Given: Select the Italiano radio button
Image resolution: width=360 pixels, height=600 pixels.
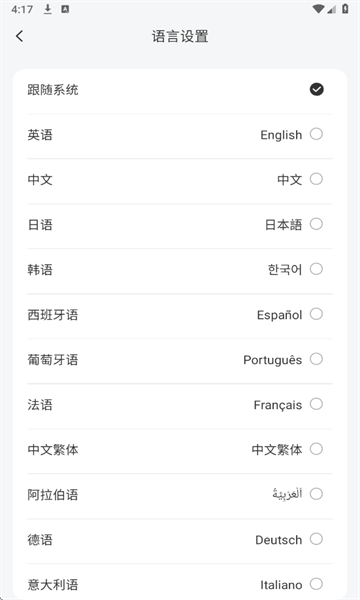Looking at the screenshot, I should (x=316, y=584).
